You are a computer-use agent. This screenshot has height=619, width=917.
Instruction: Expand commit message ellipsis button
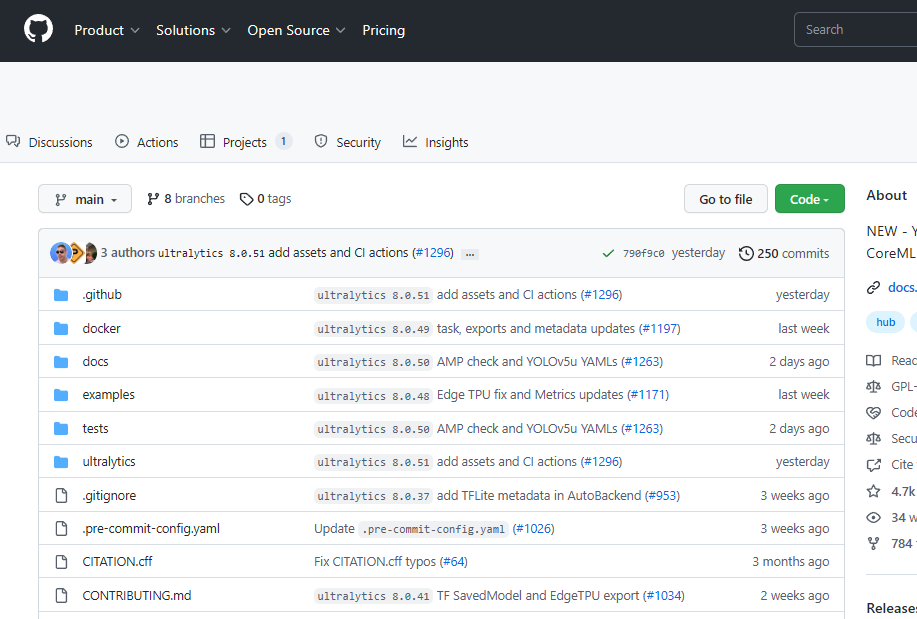470,254
